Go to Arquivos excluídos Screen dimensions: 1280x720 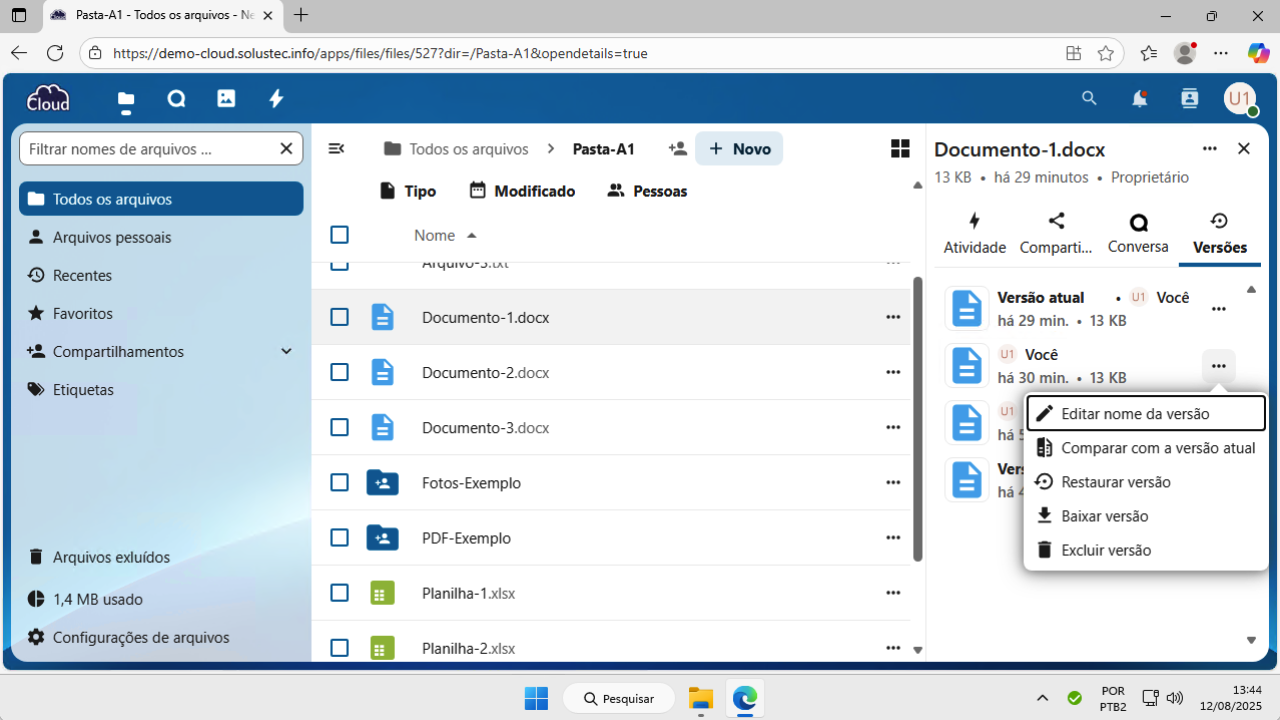111,557
